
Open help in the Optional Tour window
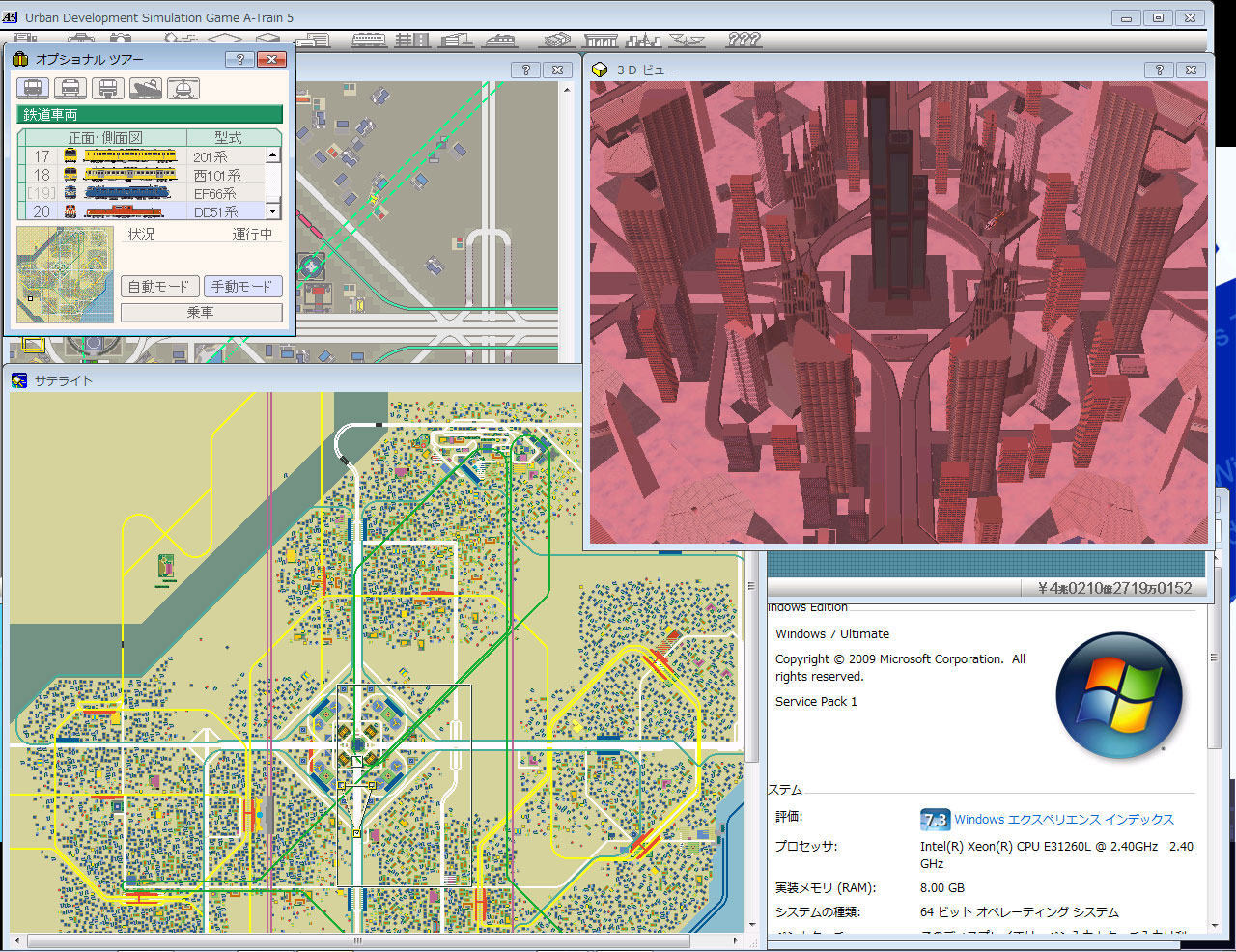pyautogui.click(x=239, y=59)
